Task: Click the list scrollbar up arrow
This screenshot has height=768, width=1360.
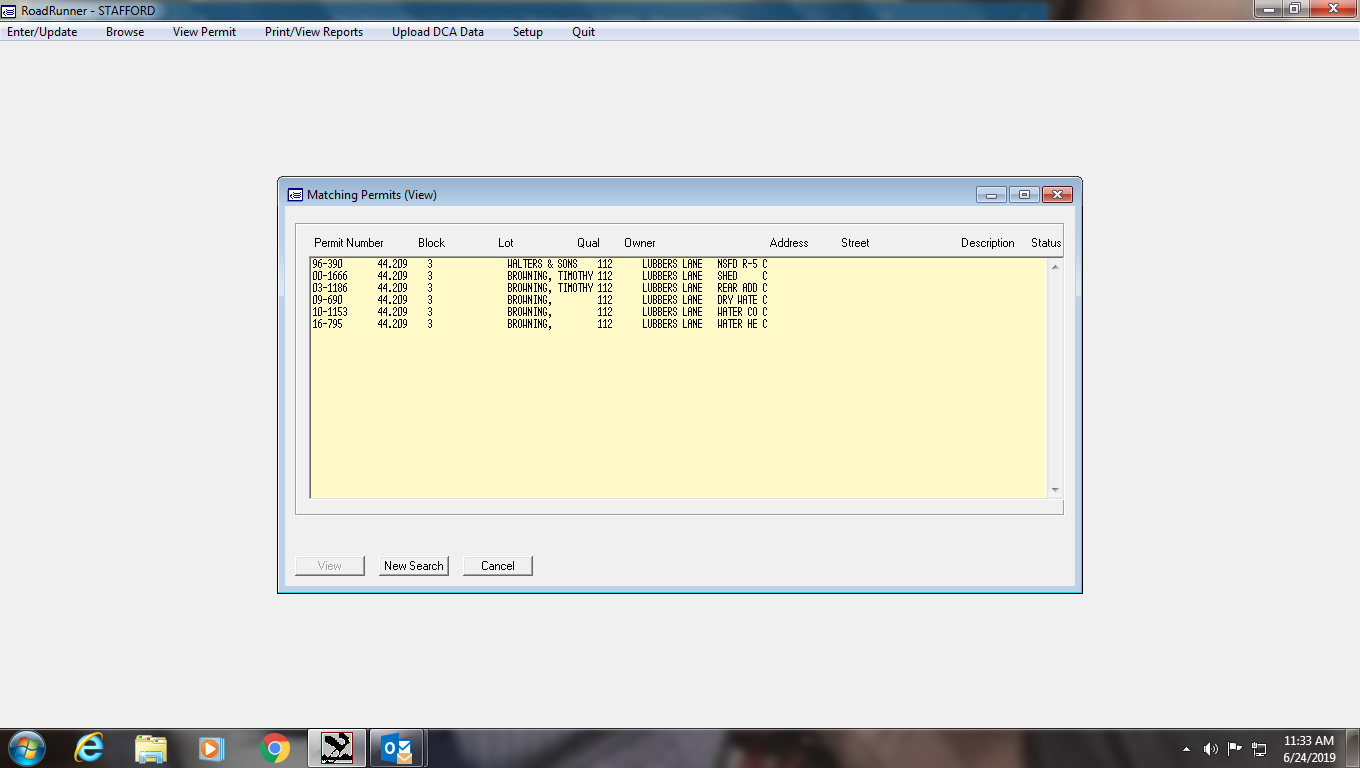Action: (x=1055, y=266)
